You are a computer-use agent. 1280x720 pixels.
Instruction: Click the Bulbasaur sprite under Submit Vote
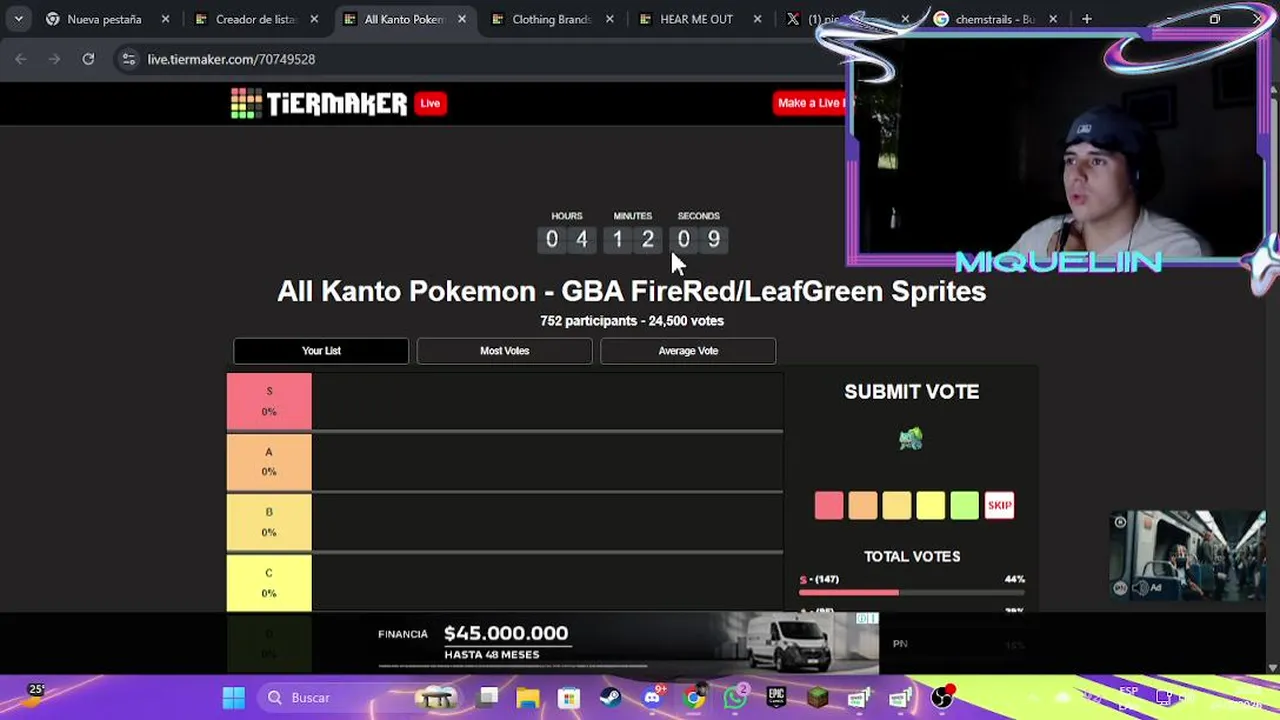(911, 439)
